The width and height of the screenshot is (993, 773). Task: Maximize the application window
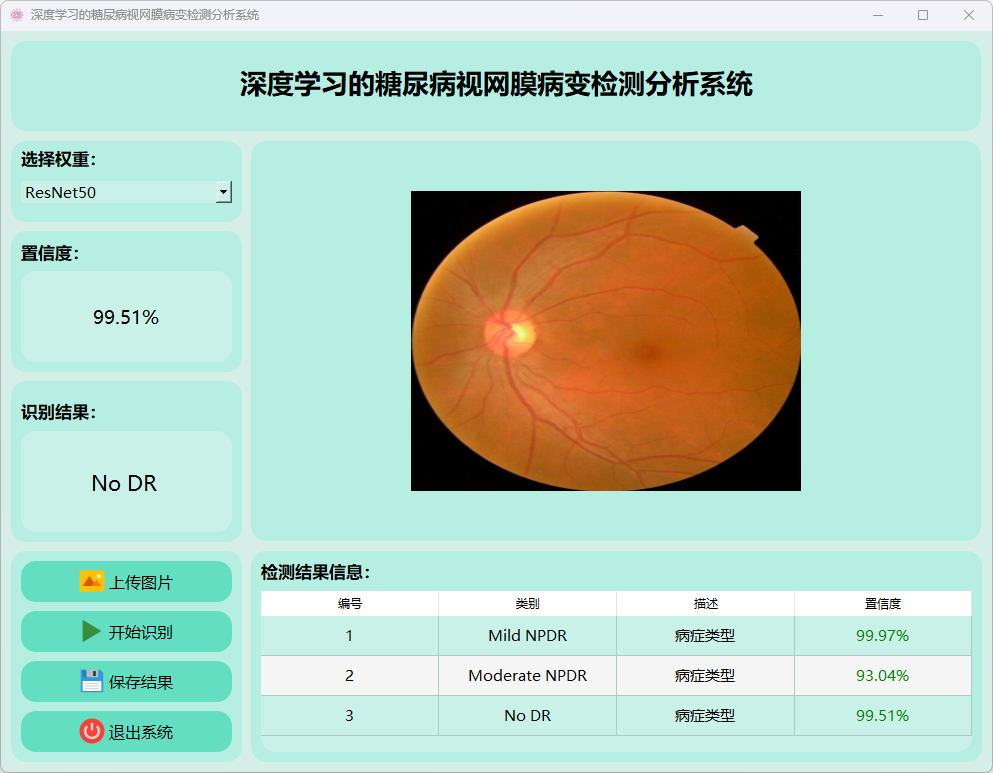coord(922,15)
